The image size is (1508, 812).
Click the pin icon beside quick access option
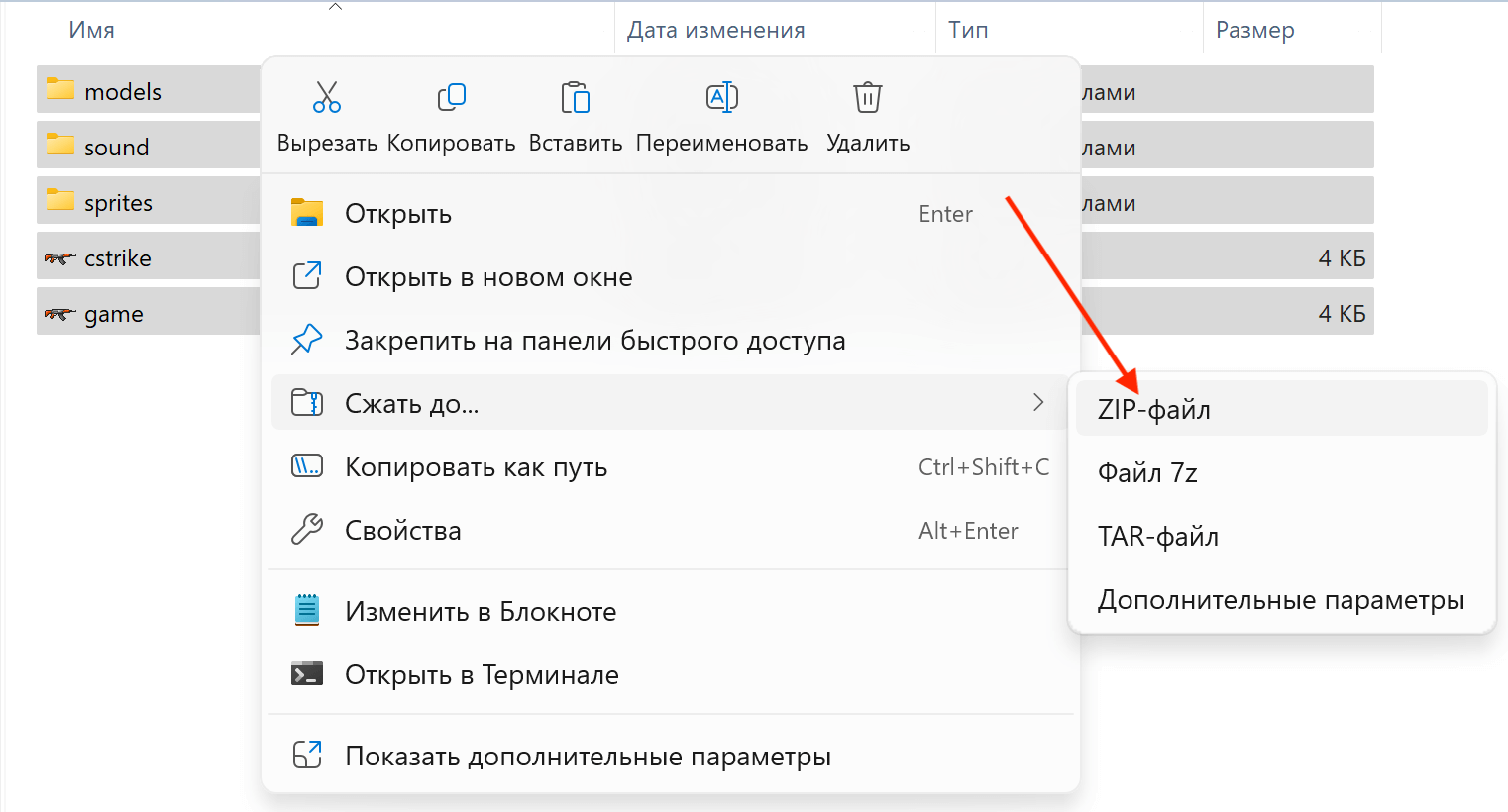pyautogui.click(x=307, y=340)
